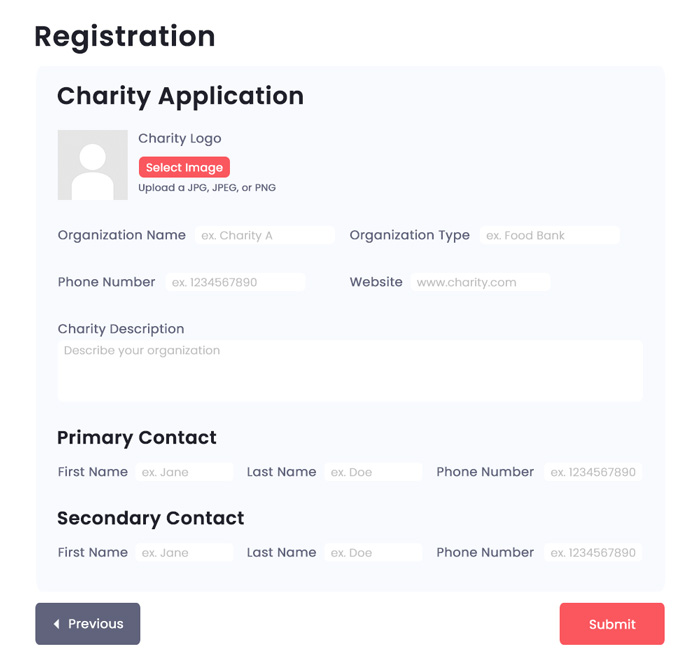The image size is (700, 669).
Task: Select the Website input field
Action: (x=480, y=282)
